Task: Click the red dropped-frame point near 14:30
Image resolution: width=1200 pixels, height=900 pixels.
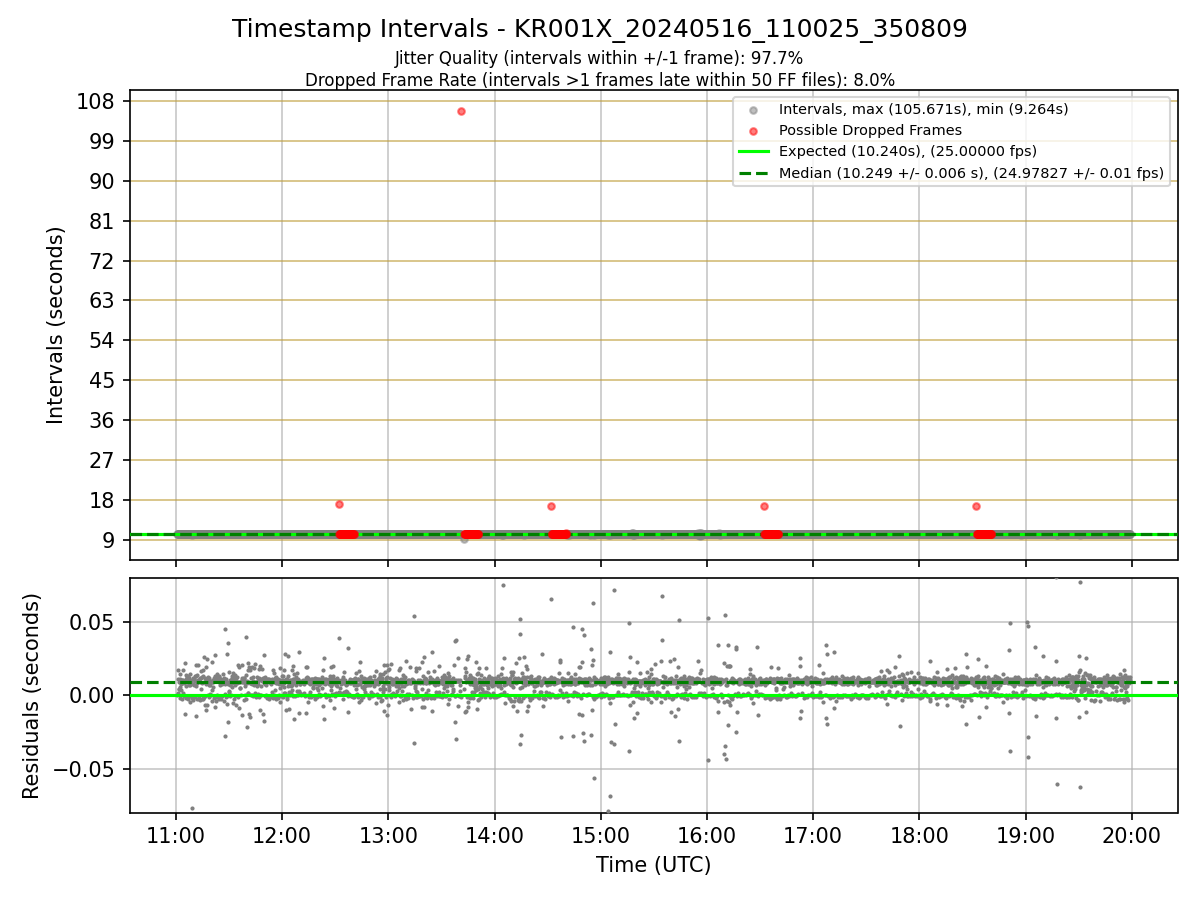Action: 551,506
